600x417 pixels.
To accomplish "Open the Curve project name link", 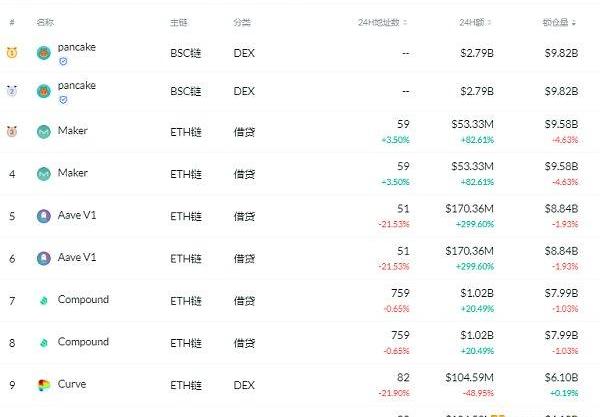I will [x=72, y=384].
